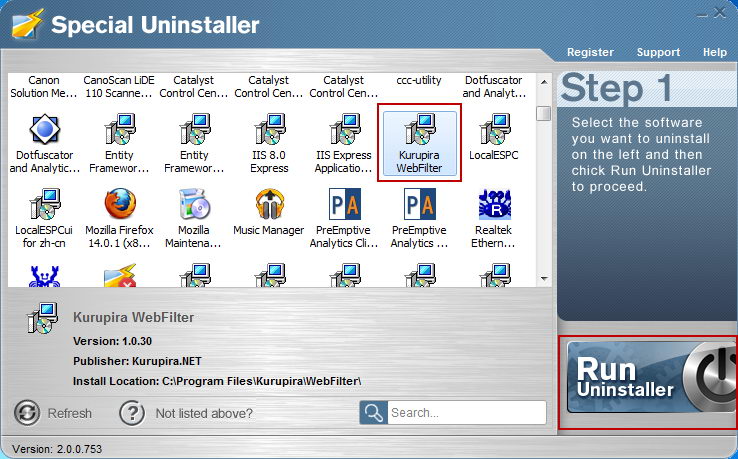Close the Special Uninstaller window
Screen dimensions: 738x459
tap(719, 13)
